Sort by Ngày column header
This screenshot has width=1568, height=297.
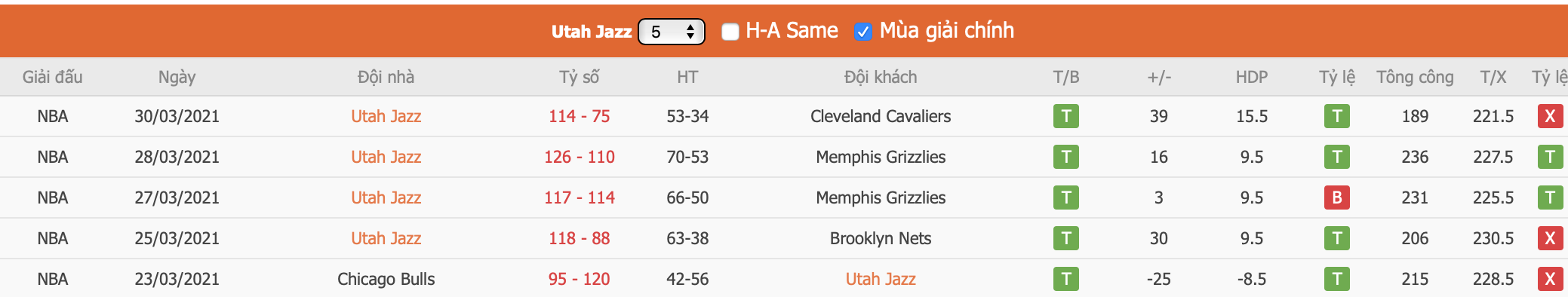[177, 77]
